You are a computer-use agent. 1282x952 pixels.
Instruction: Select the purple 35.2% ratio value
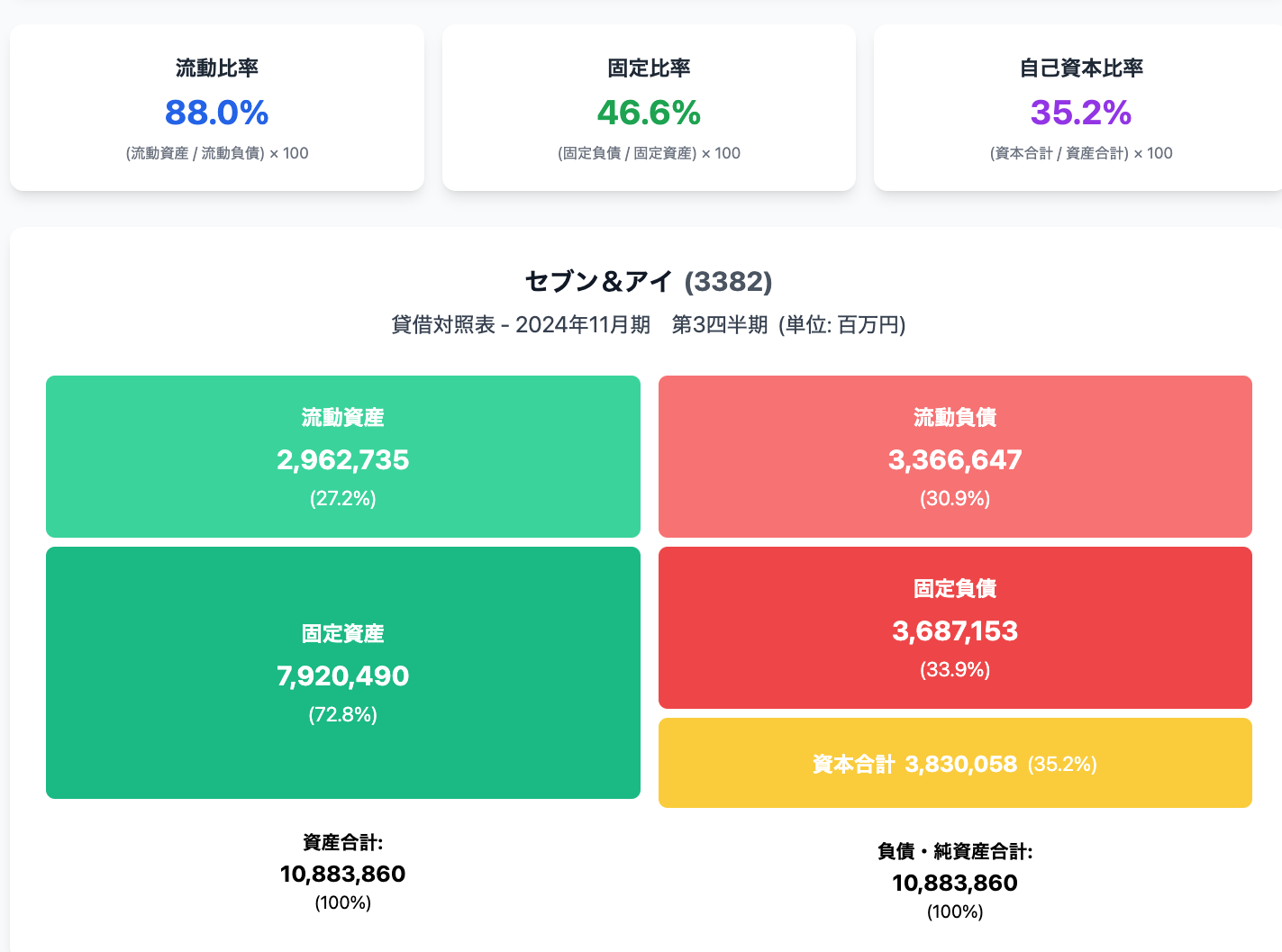[x=1081, y=113]
